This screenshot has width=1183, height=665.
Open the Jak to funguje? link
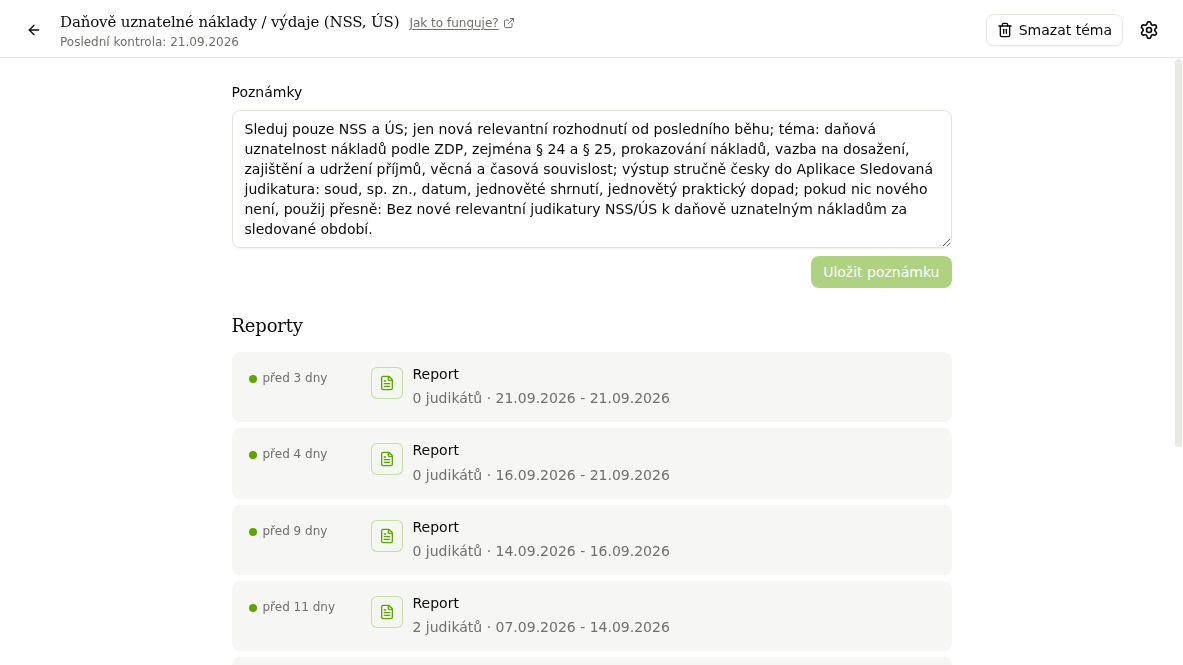[x=453, y=23]
